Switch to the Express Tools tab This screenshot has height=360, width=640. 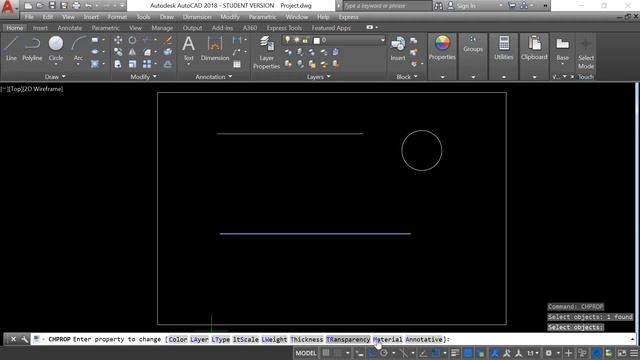284,28
